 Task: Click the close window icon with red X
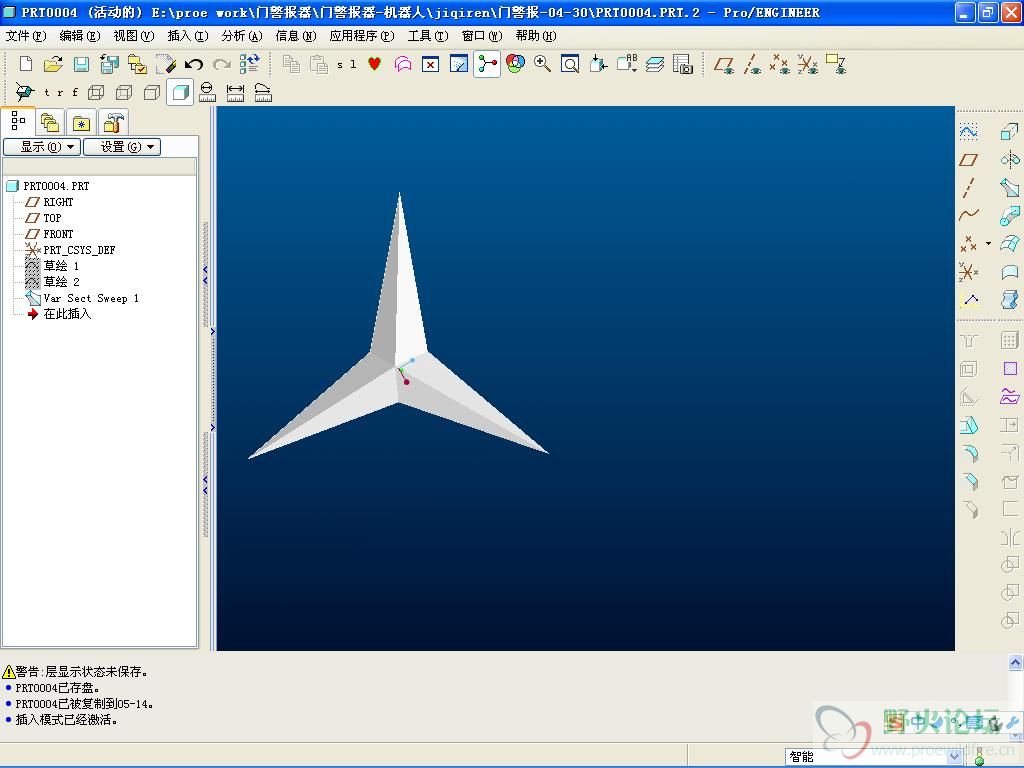tap(430, 64)
